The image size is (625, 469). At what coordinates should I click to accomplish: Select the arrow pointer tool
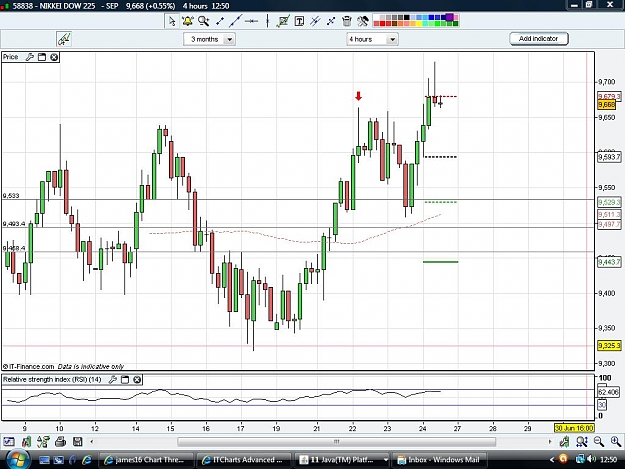point(172,21)
